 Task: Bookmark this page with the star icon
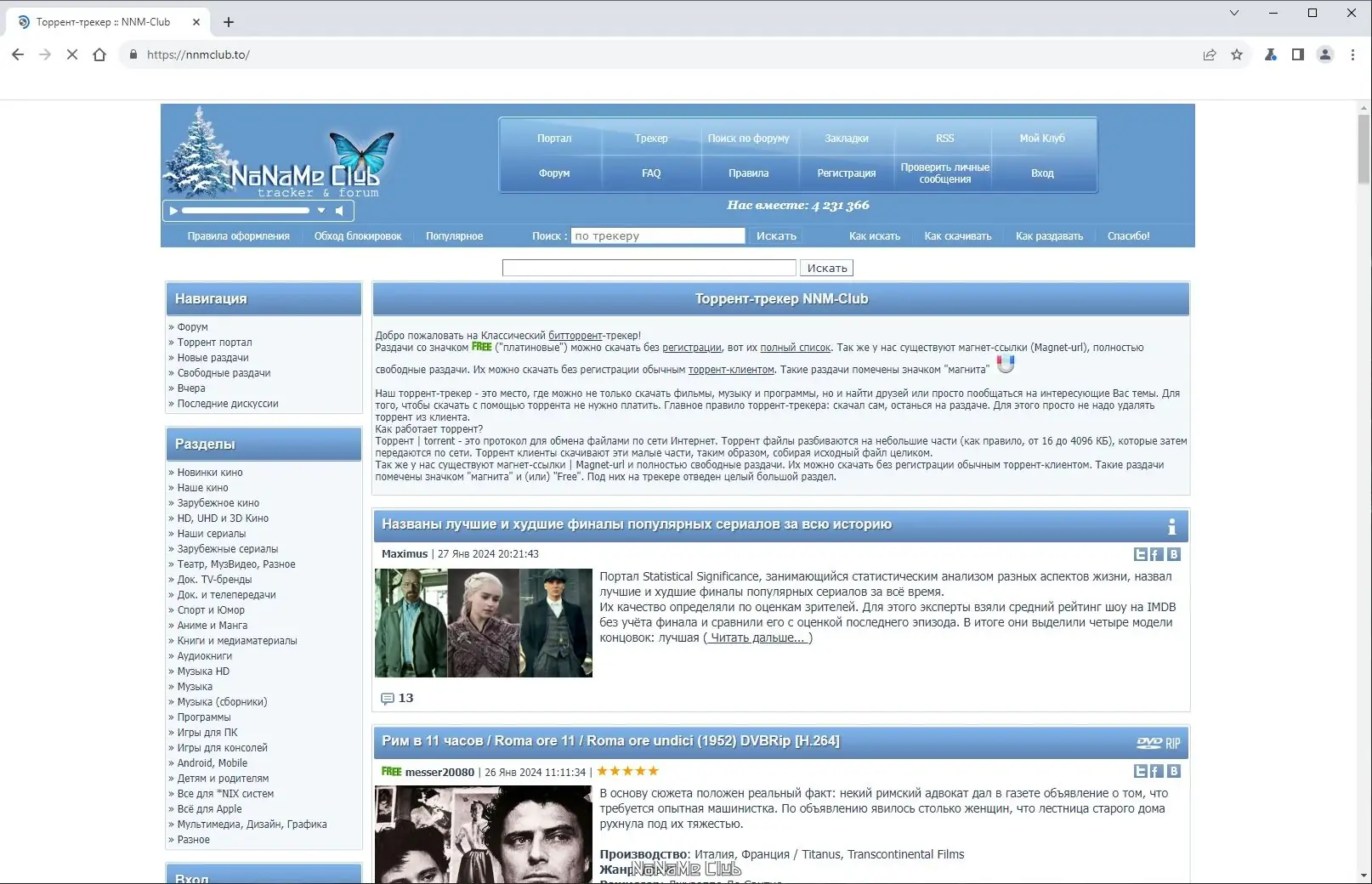1237,54
